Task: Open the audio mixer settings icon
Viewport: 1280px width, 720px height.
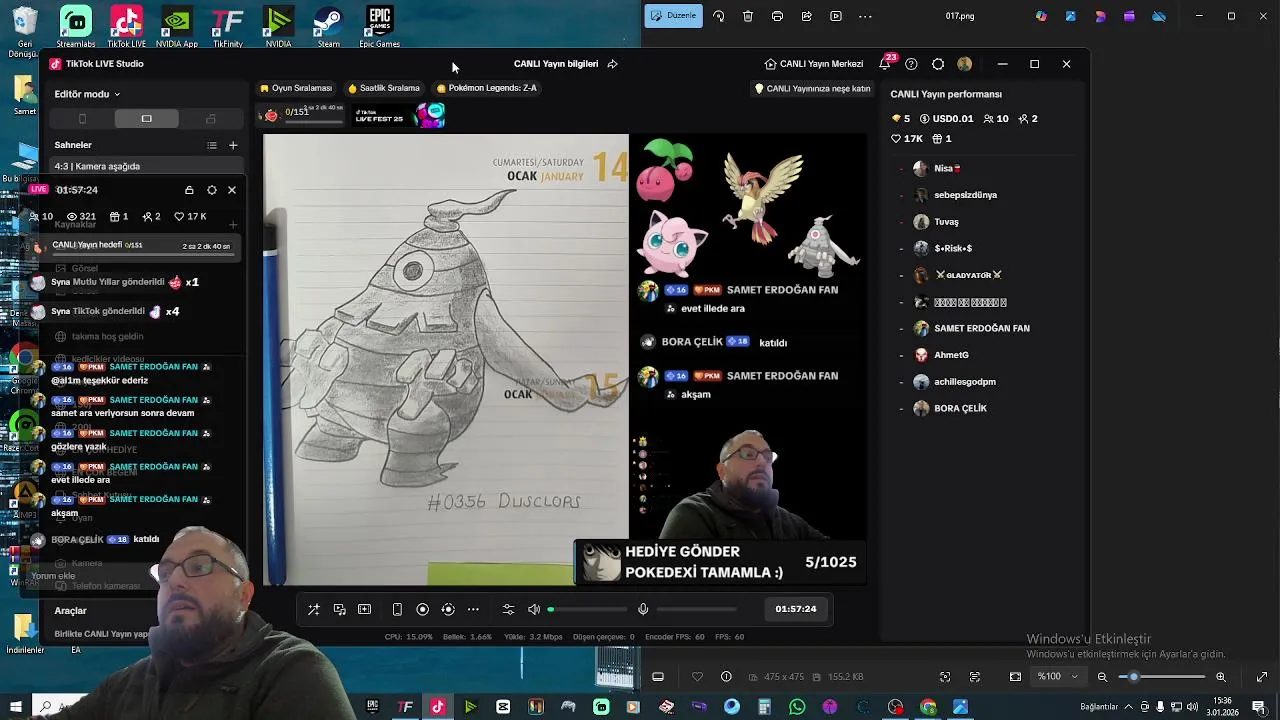Action: tap(508, 609)
